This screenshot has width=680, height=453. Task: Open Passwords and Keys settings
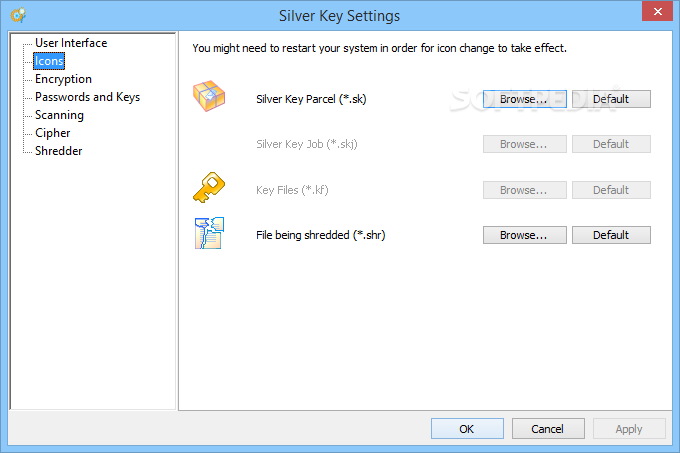click(x=87, y=97)
